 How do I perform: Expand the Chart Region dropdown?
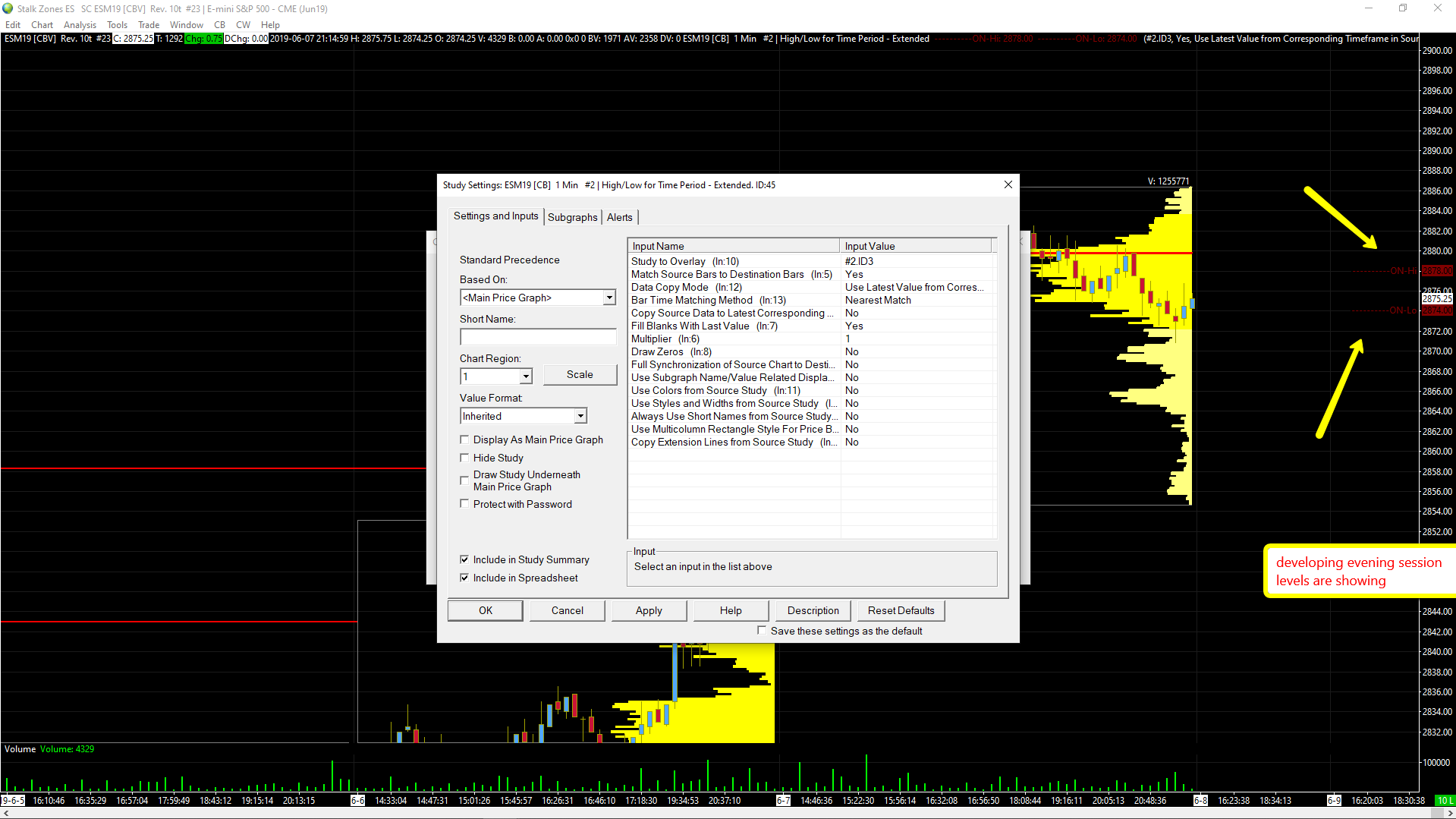pyautogui.click(x=526, y=376)
